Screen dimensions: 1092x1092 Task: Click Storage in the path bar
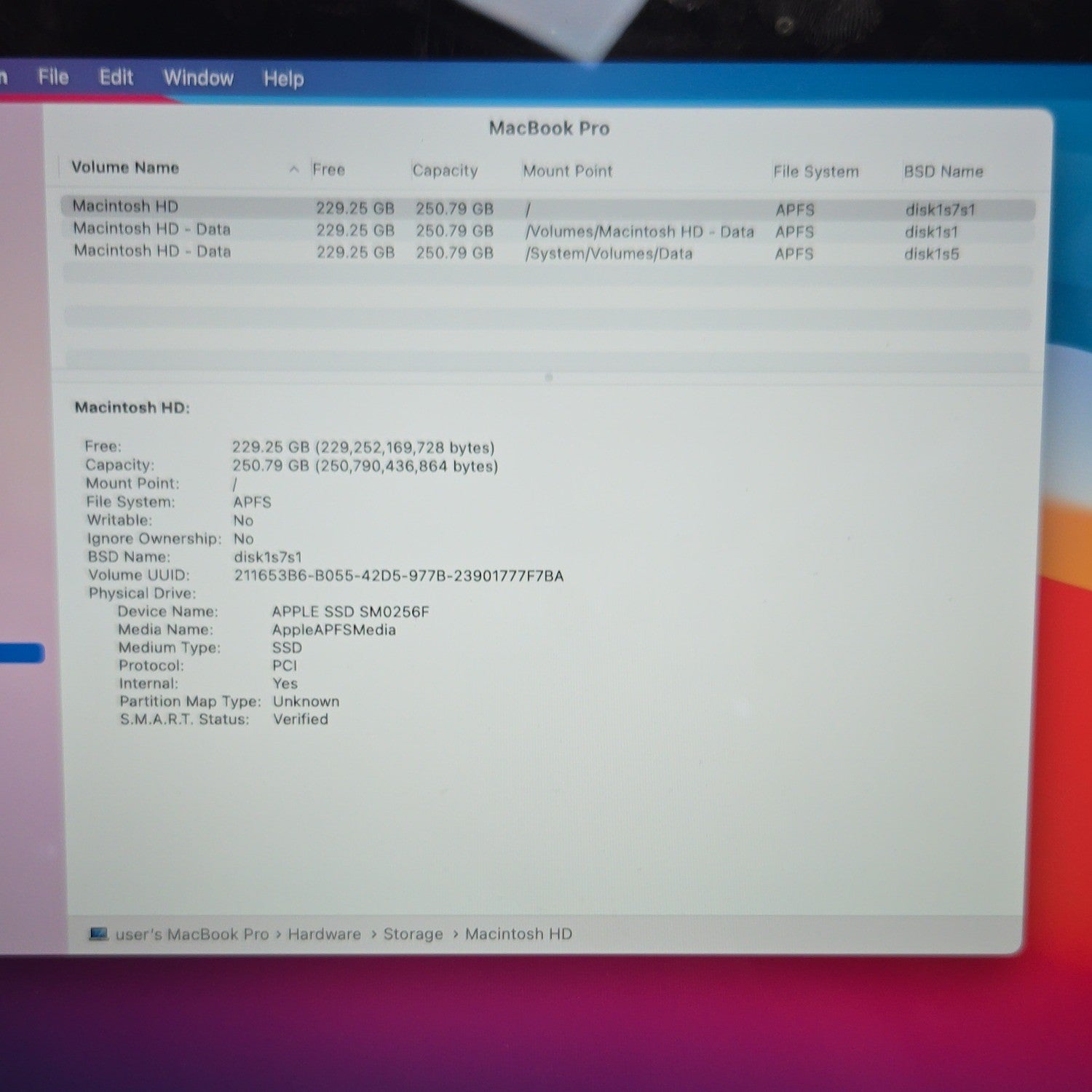point(413,934)
